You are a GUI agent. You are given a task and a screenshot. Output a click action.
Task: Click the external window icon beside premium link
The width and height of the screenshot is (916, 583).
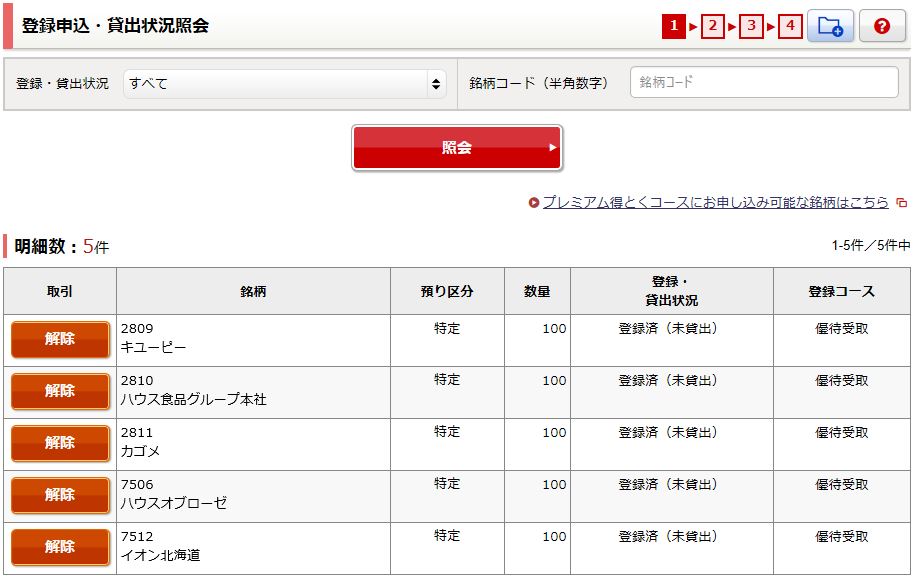902,203
